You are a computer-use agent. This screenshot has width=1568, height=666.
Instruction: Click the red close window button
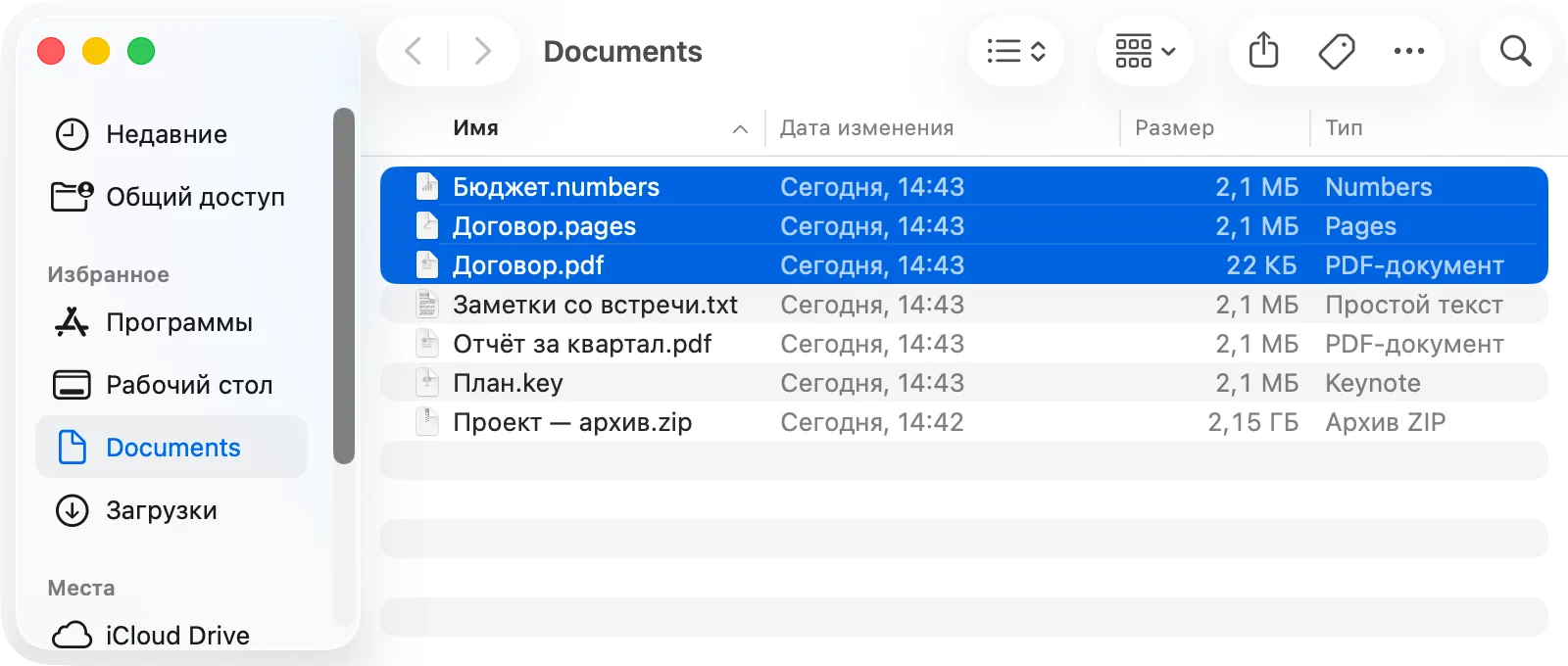(x=51, y=51)
